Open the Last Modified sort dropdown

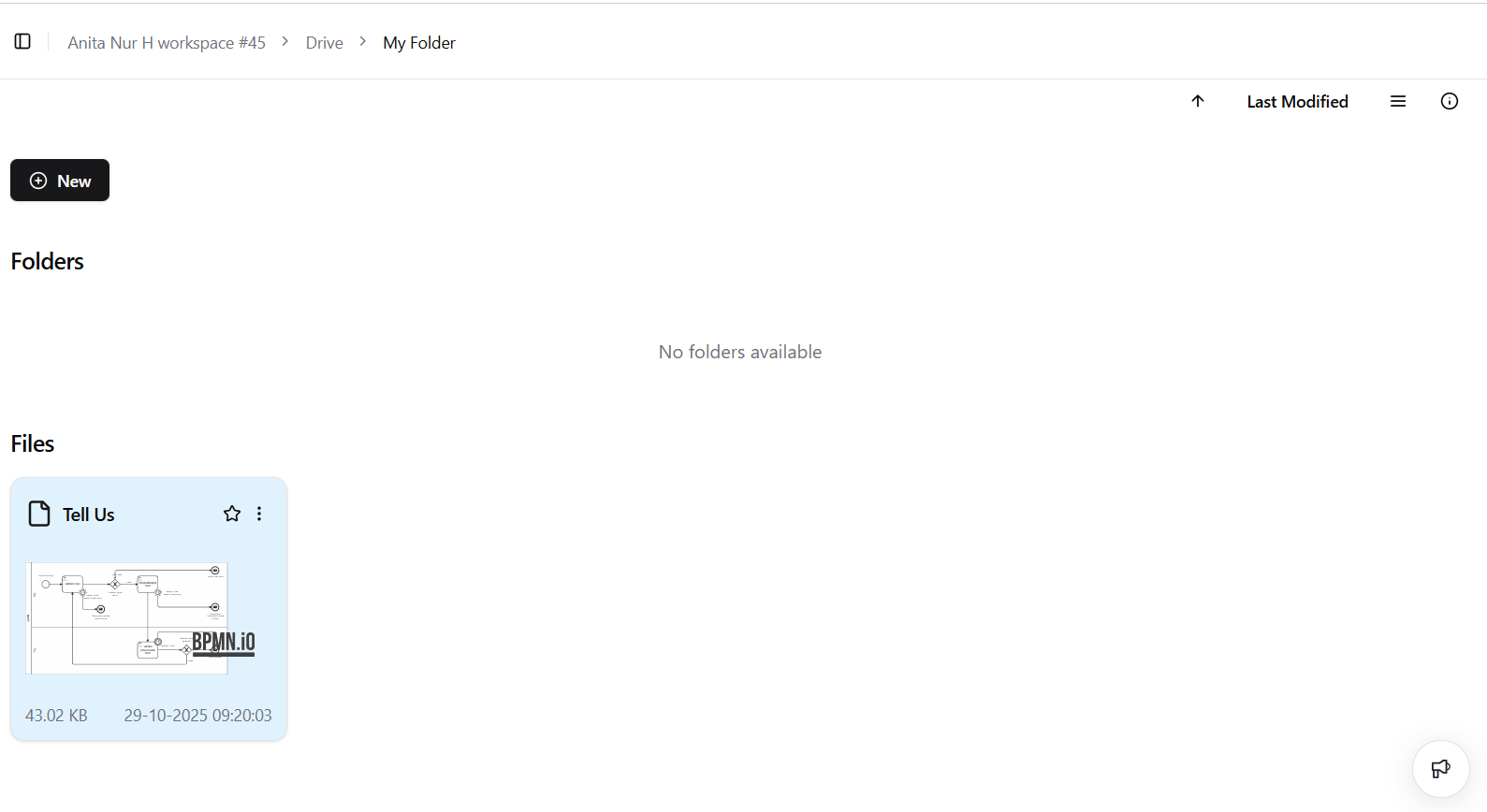1297,101
